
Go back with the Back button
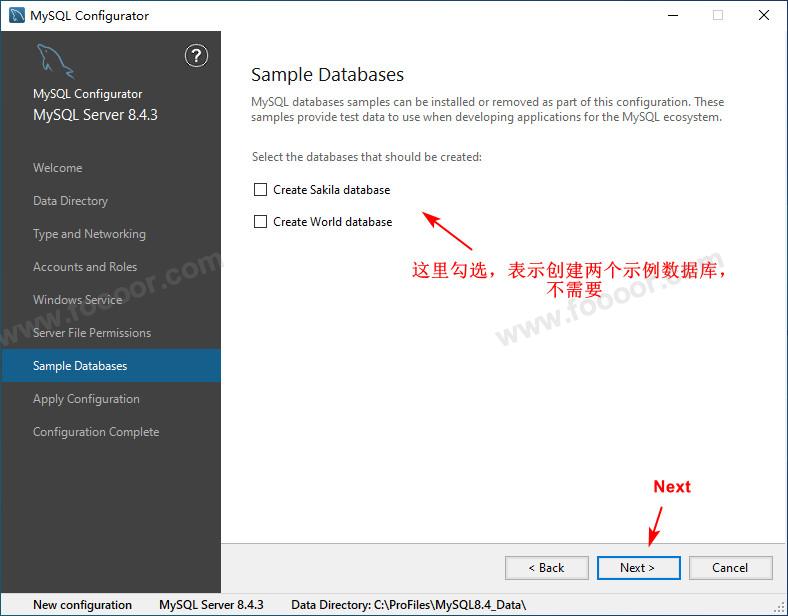(x=547, y=567)
